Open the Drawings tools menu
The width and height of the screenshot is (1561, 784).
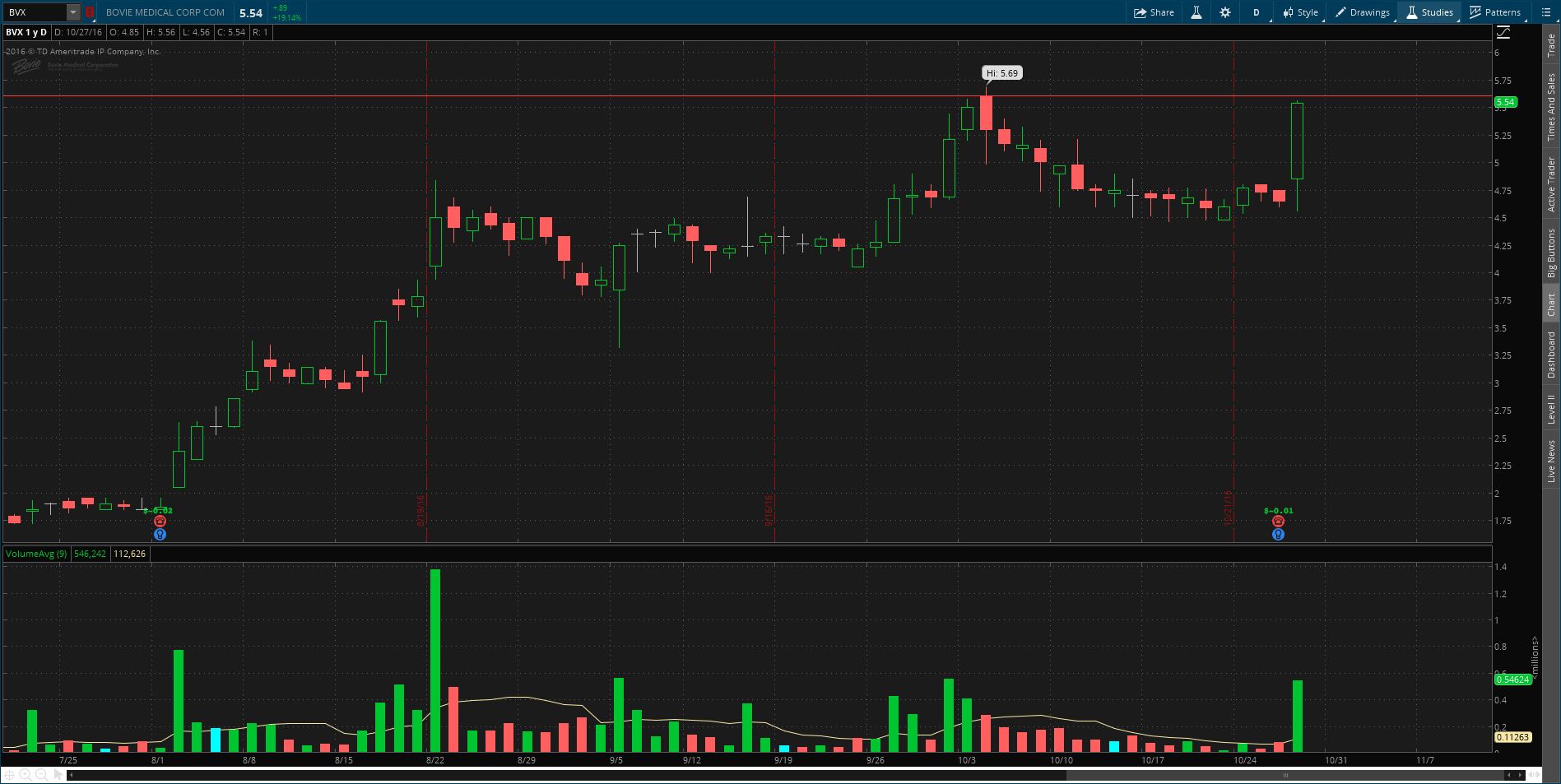1363,12
